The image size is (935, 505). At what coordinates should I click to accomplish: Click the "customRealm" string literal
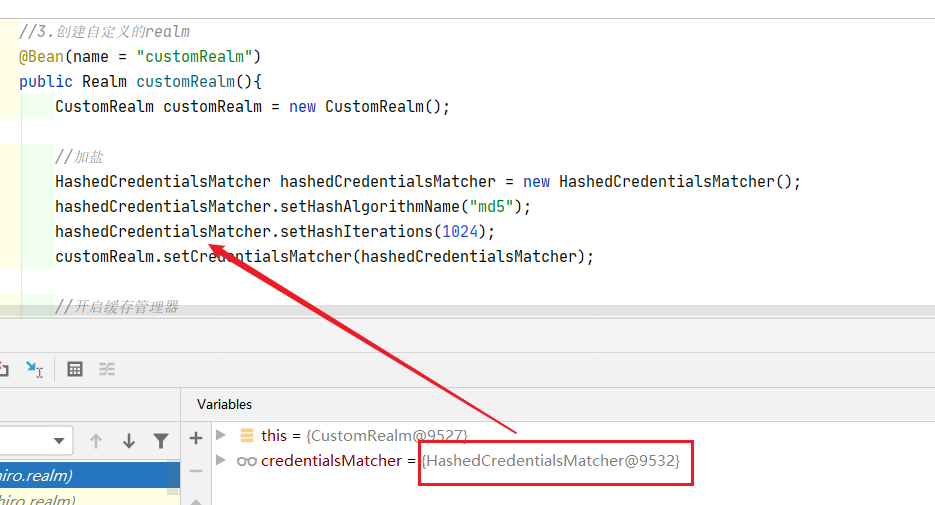[194, 57]
